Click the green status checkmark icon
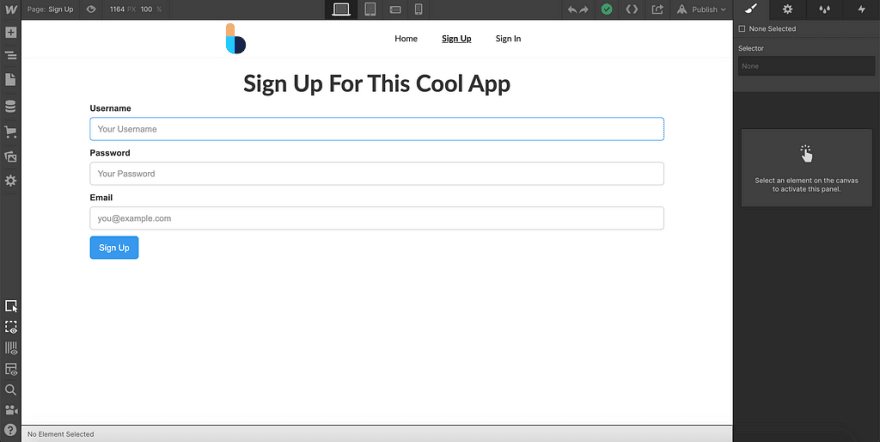The height and width of the screenshot is (442, 880). click(x=607, y=10)
